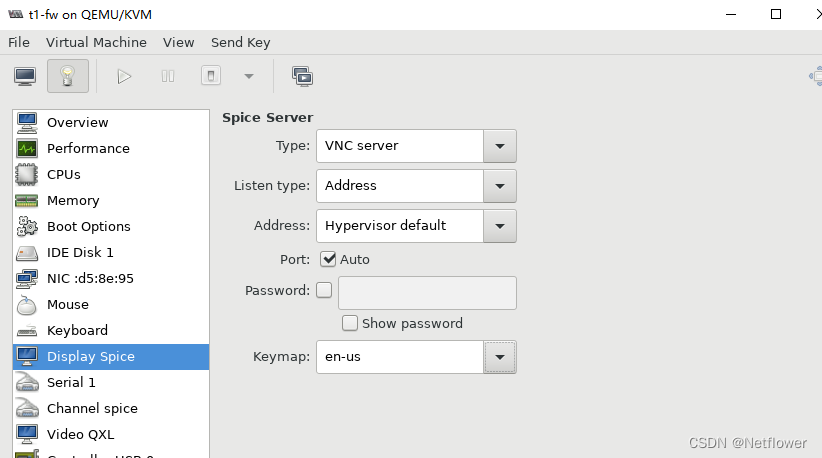Open the File menu
Image resolution: width=822 pixels, height=458 pixels.
pyautogui.click(x=19, y=42)
